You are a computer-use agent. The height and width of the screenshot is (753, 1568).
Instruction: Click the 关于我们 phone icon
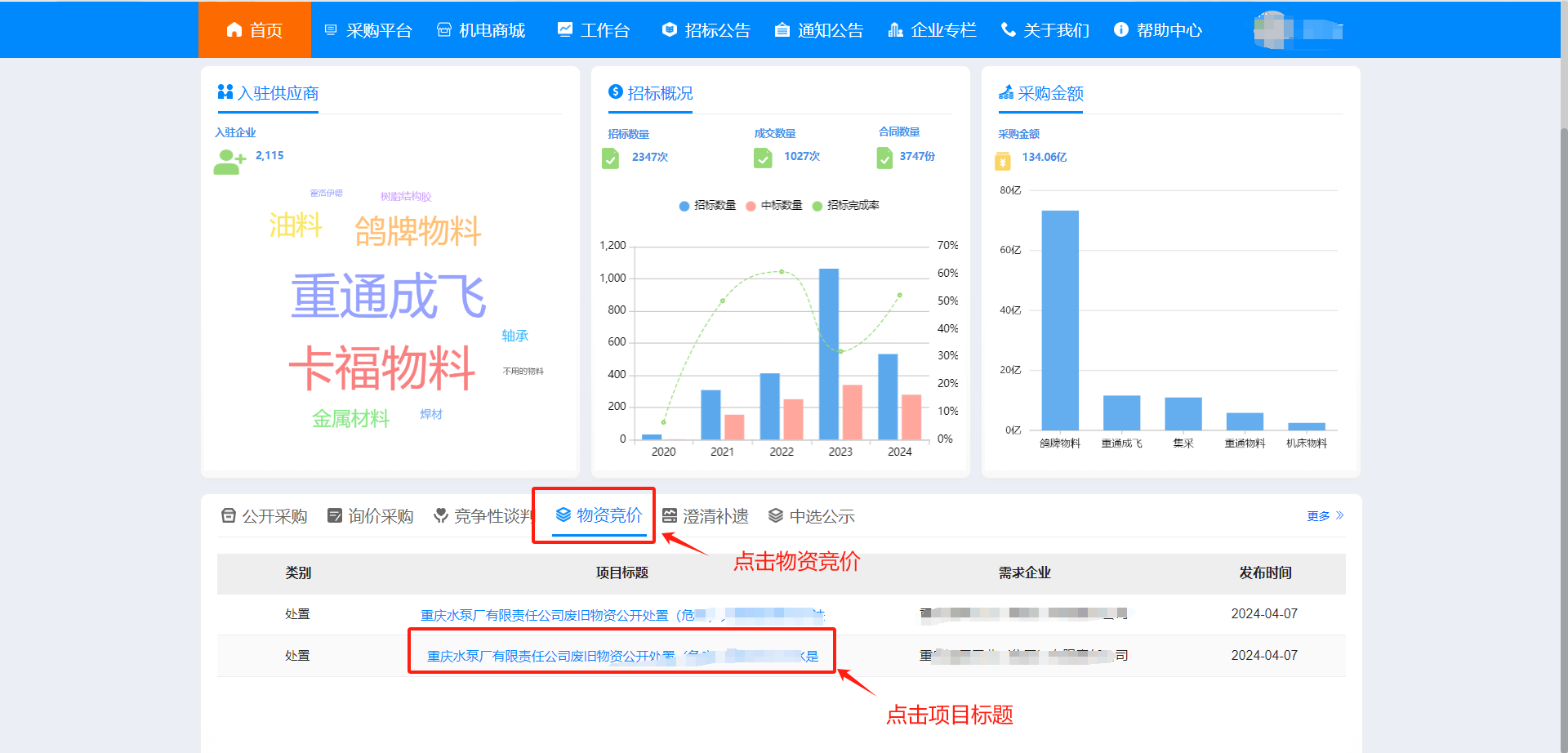click(1009, 29)
